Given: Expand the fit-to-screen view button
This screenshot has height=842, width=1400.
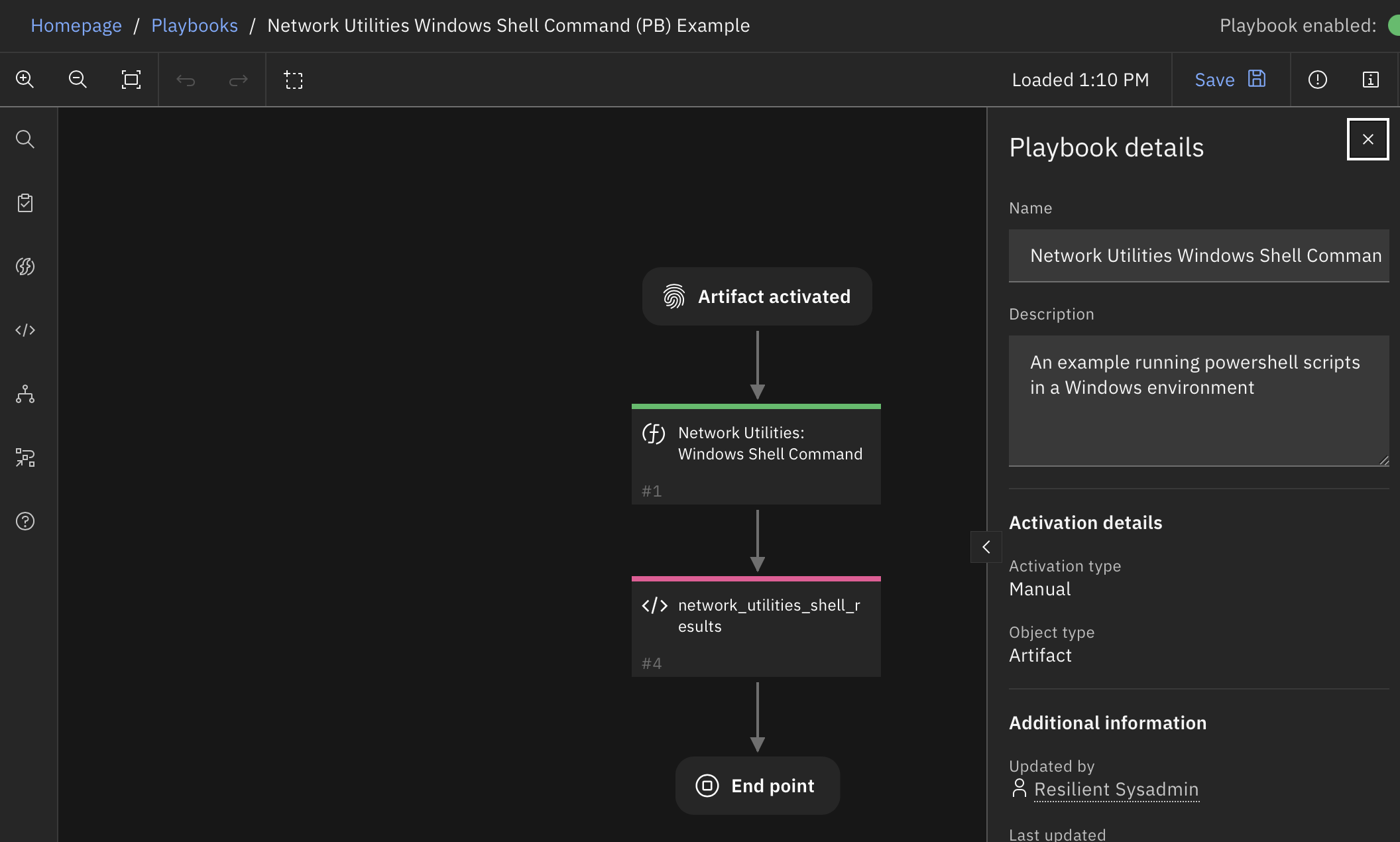Looking at the screenshot, I should (x=130, y=79).
